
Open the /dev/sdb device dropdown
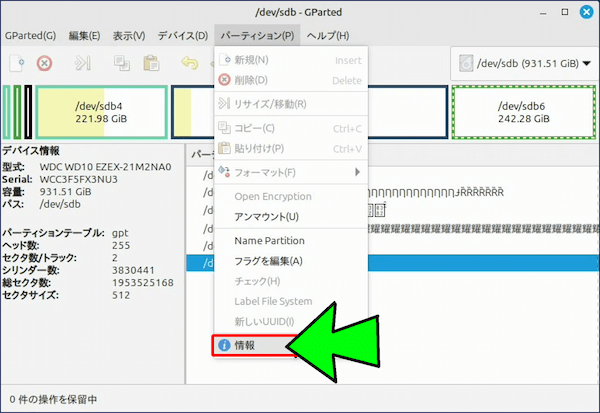click(520, 64)
